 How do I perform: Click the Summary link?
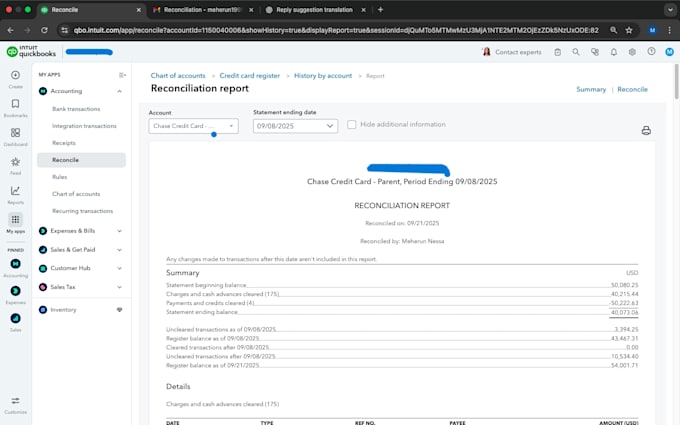pos(591,89)
